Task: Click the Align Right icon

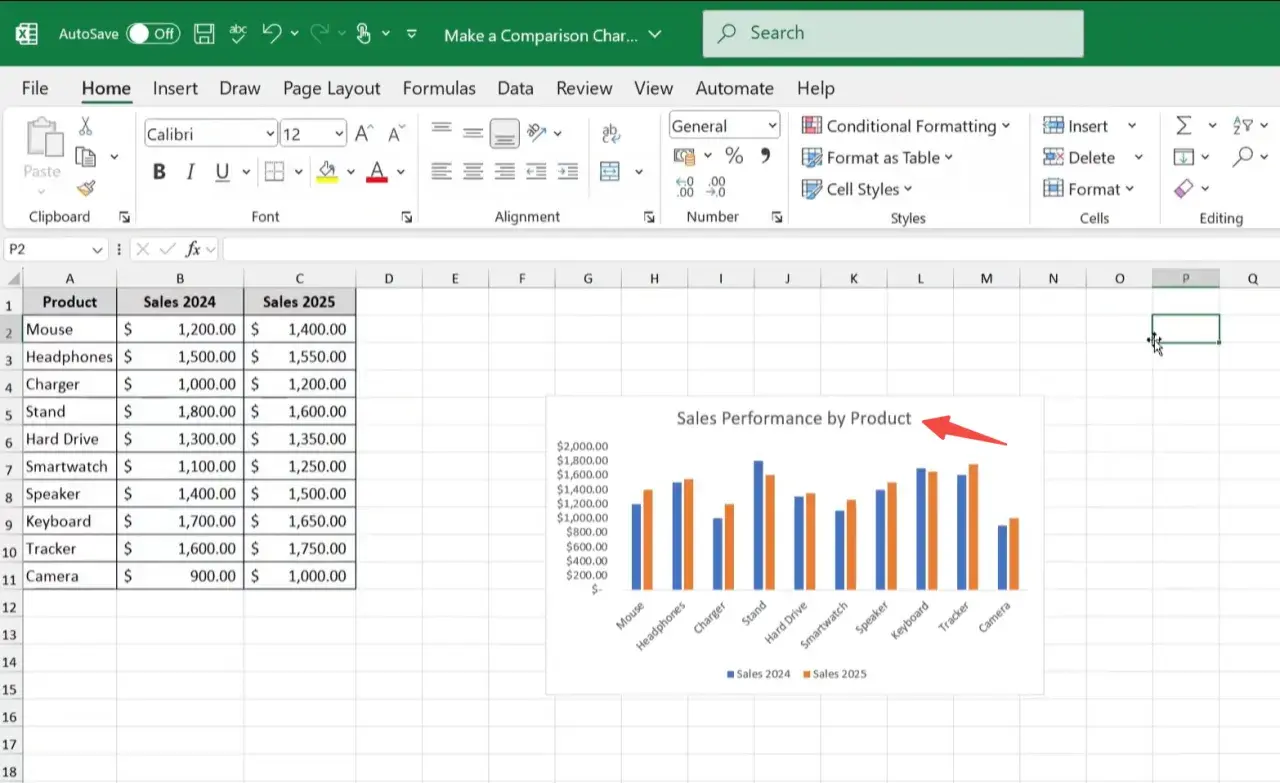Action: coord(505,171)
